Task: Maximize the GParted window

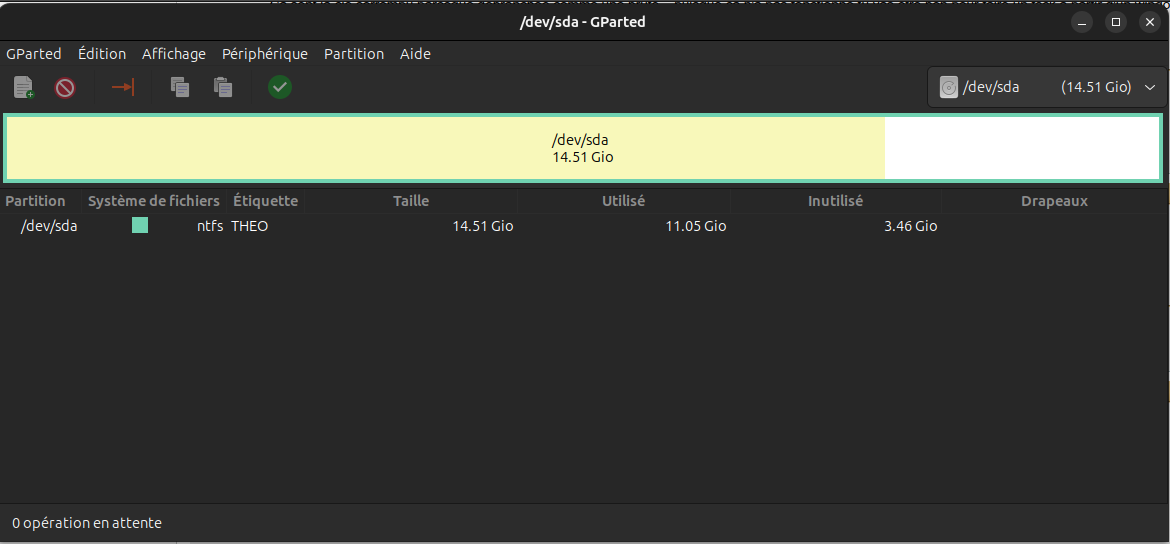Action: [1116, 22]
